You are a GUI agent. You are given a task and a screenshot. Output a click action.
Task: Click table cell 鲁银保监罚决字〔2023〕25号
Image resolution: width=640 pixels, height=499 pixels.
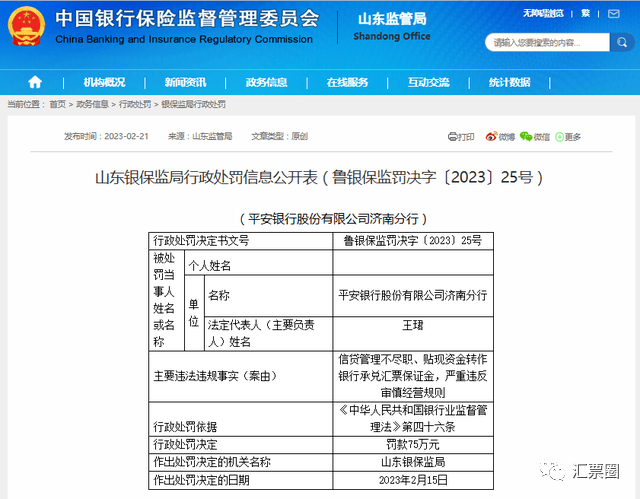coord(413,241)
